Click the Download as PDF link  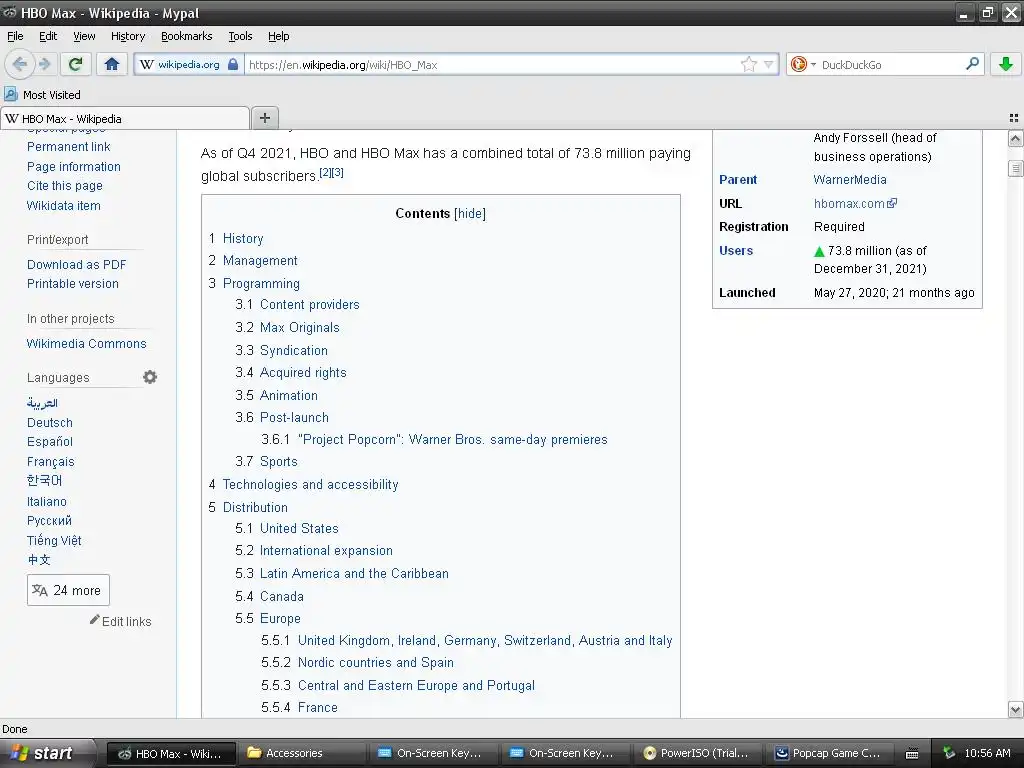tap(76, 264)
